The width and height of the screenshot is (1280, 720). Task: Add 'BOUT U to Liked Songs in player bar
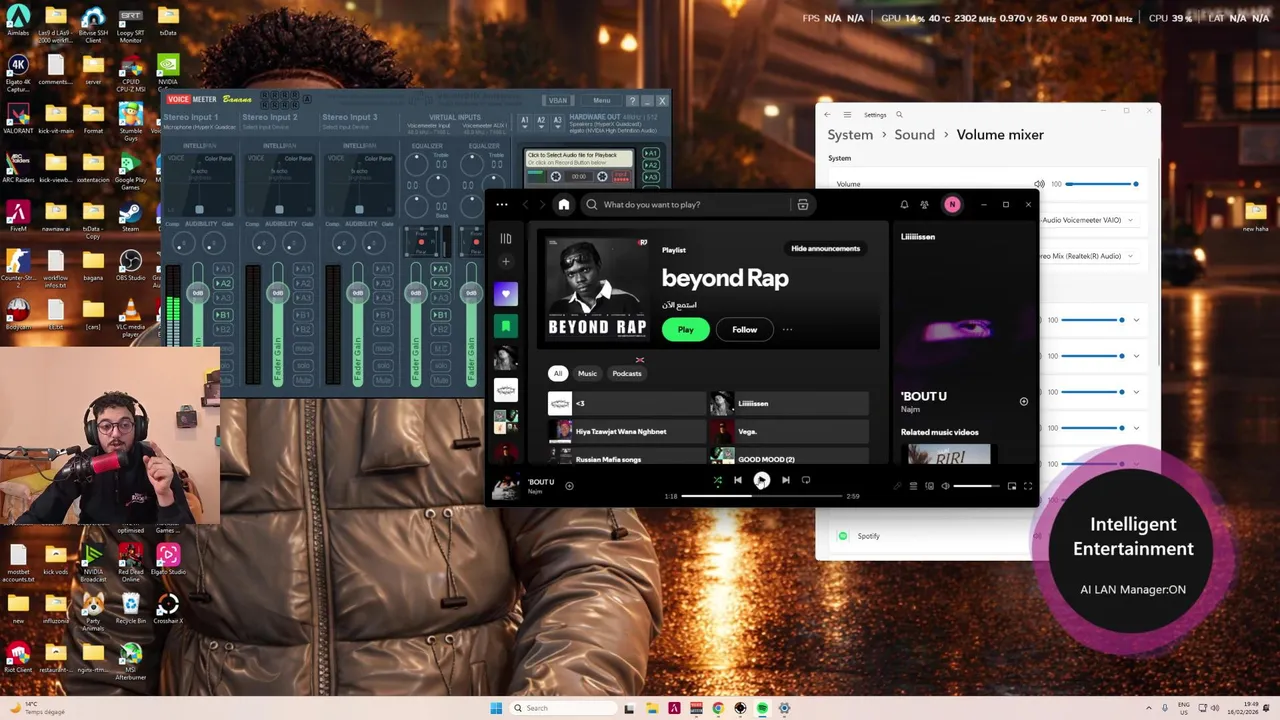[x=569, y=486]
